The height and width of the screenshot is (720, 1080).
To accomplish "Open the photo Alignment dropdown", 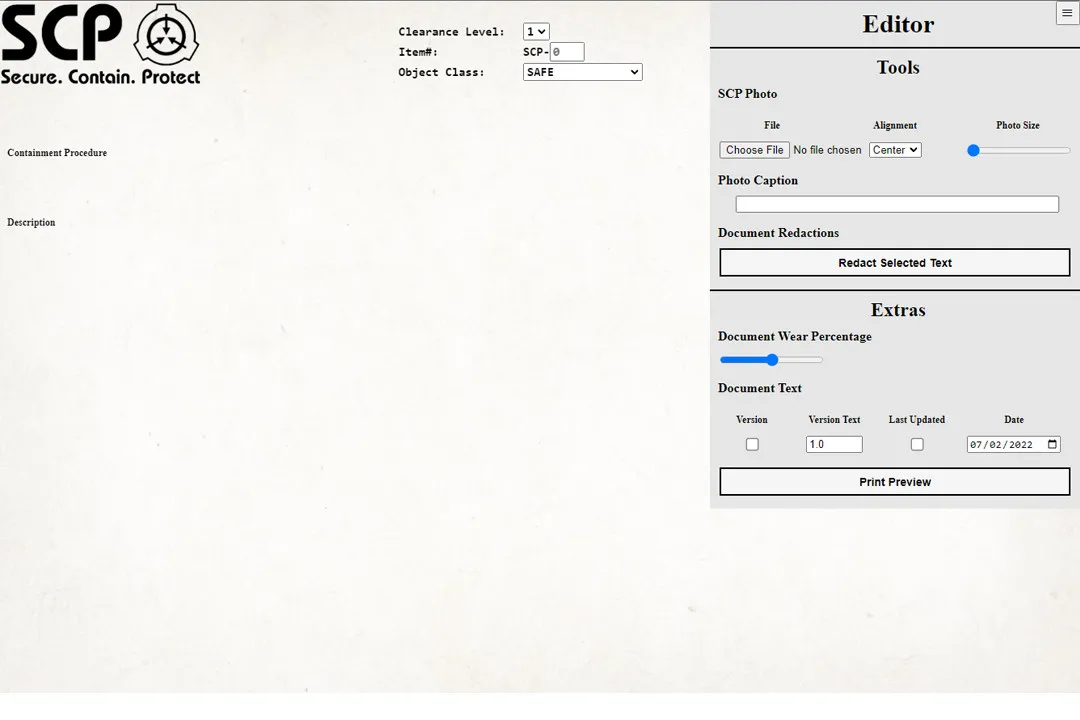I will (895, 150).
